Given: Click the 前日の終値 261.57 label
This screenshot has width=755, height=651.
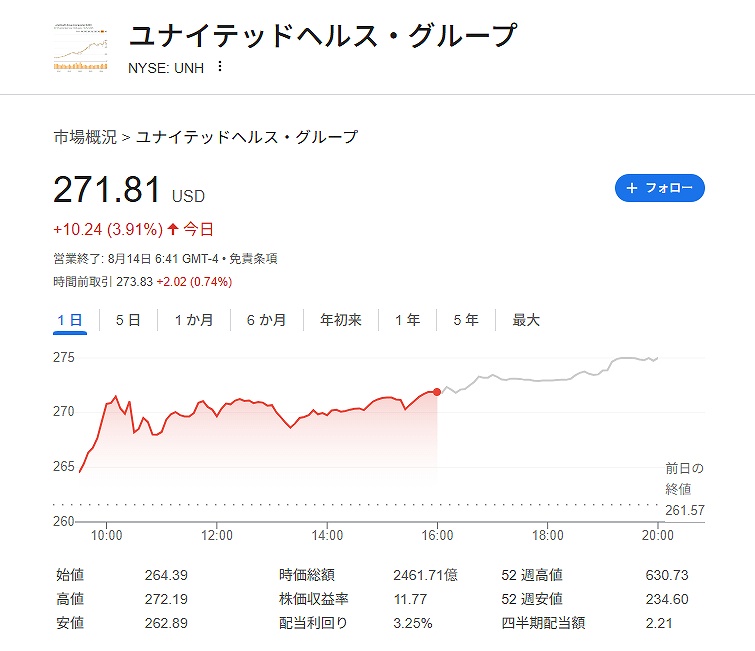Looking at the screenshot, I should tap(684, 490).
